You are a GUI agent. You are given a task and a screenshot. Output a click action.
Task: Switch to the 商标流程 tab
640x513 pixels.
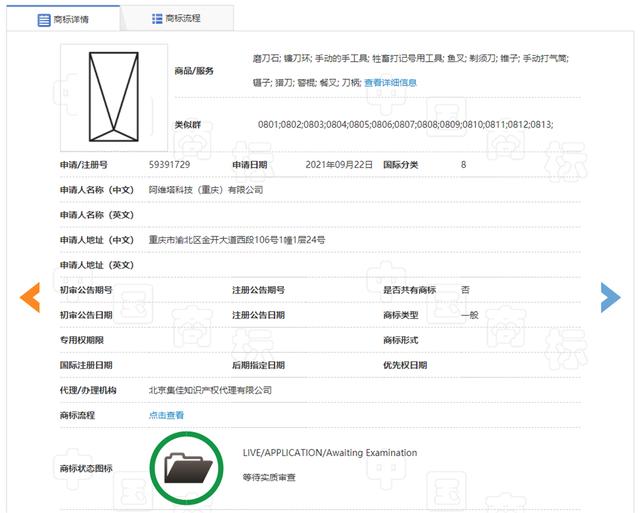[177, 18]
